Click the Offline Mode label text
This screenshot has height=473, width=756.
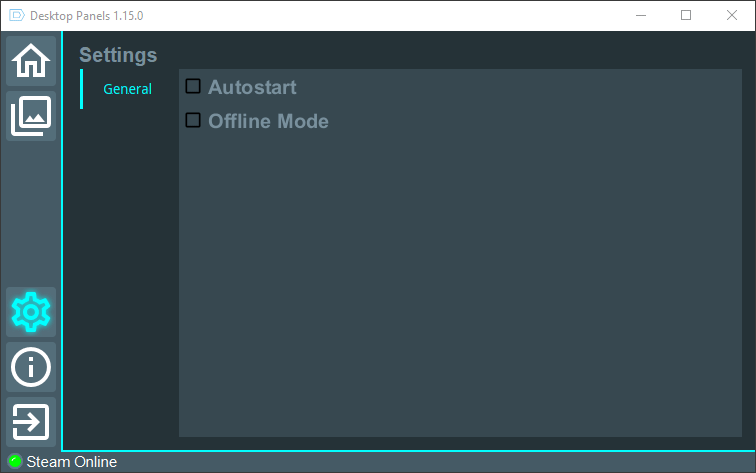point(268,121)
